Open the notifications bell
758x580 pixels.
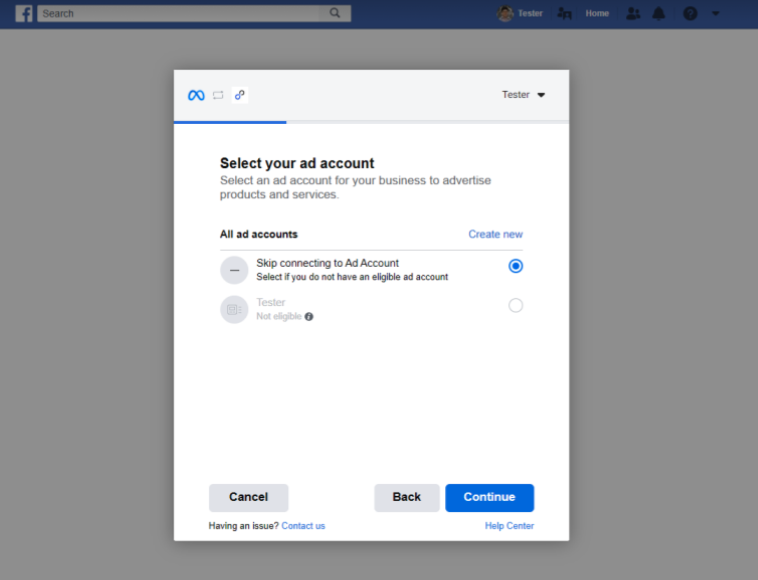click(658, 14)
